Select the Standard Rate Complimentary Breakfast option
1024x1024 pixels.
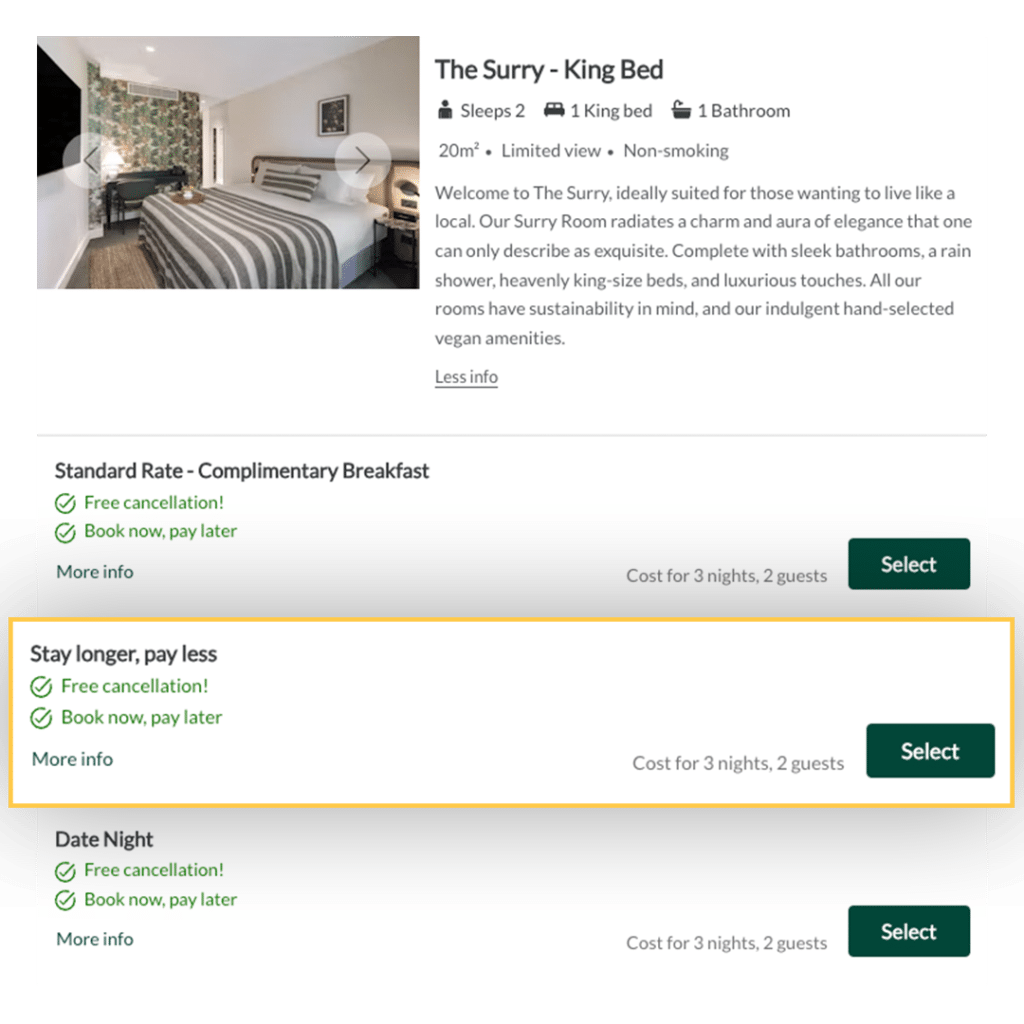(908, 564)
